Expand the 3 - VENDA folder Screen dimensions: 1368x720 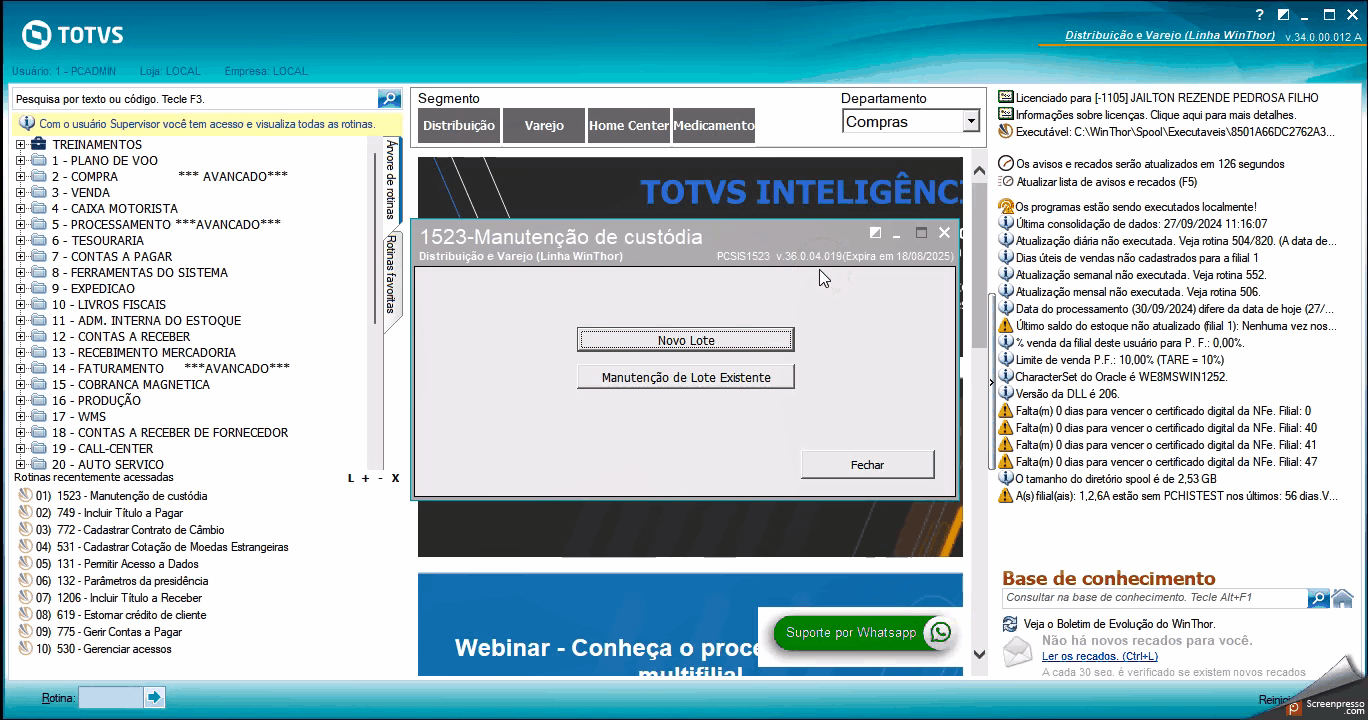21,192
